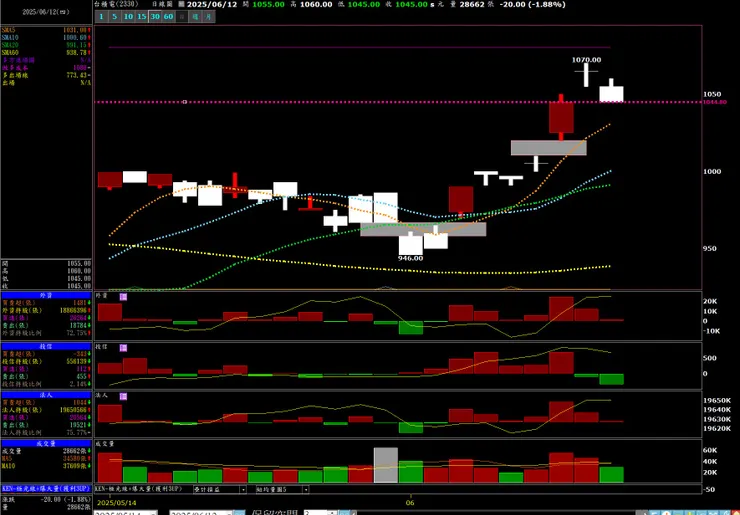Image resolution: width=740 pixels, height=515 pixels.
Task: Click the purple icon in 法人 sub-chart
Action: tap(123, 396)
